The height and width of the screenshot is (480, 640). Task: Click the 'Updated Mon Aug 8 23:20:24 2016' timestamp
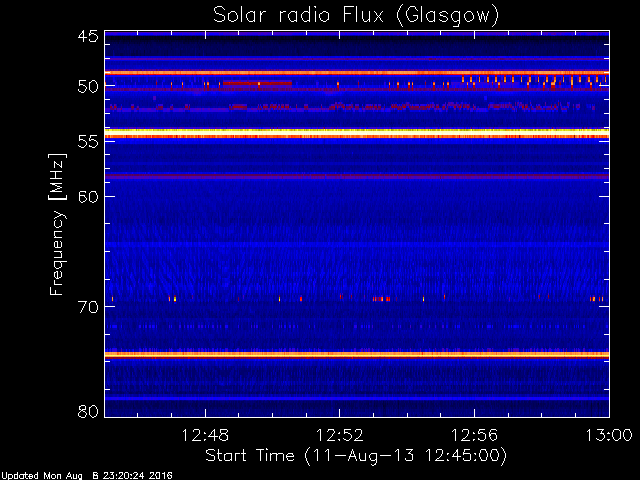[87, 476]
